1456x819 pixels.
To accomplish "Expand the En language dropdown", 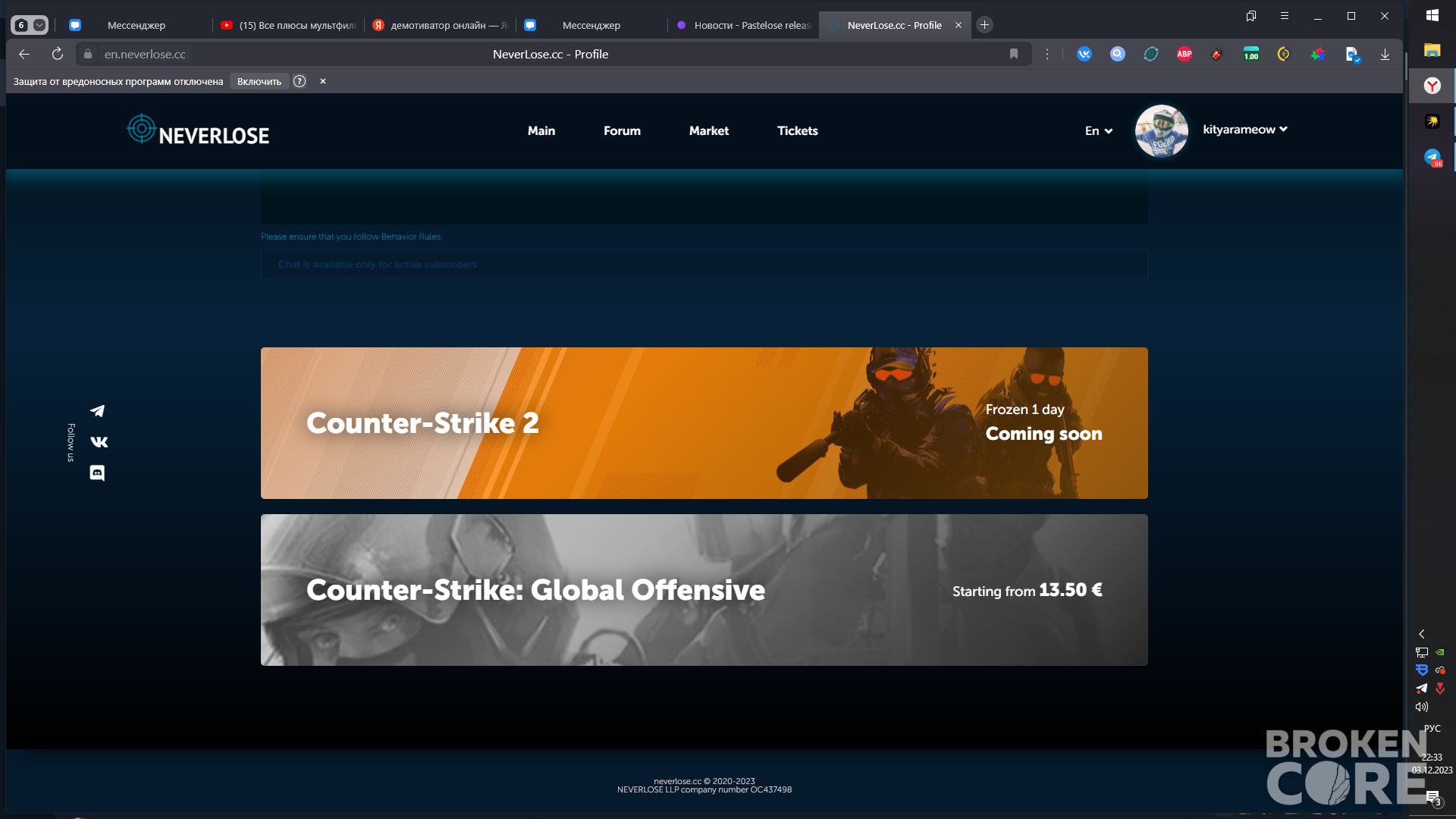I will [x=1099, y=130].
